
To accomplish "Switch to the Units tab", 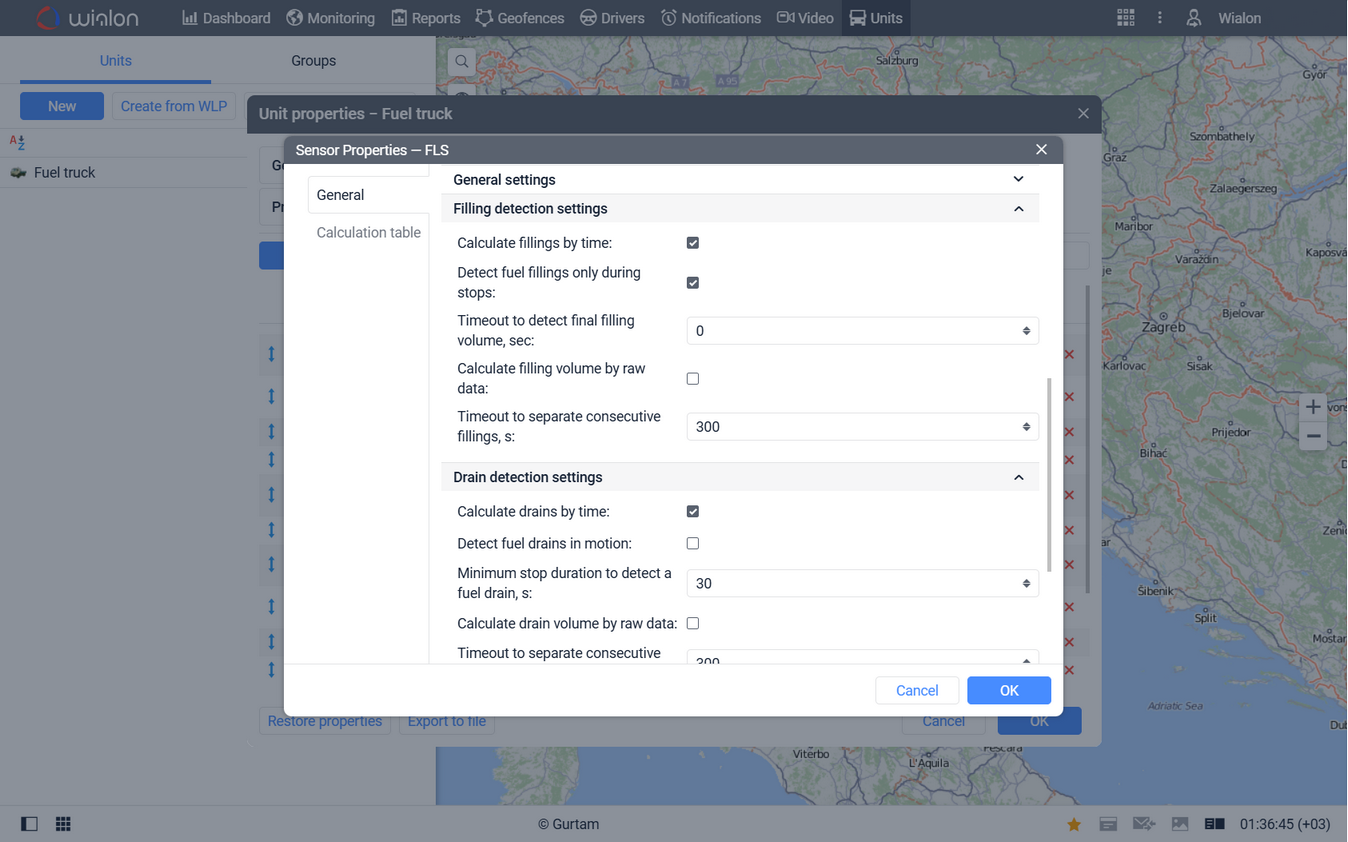I will [116, 61].
